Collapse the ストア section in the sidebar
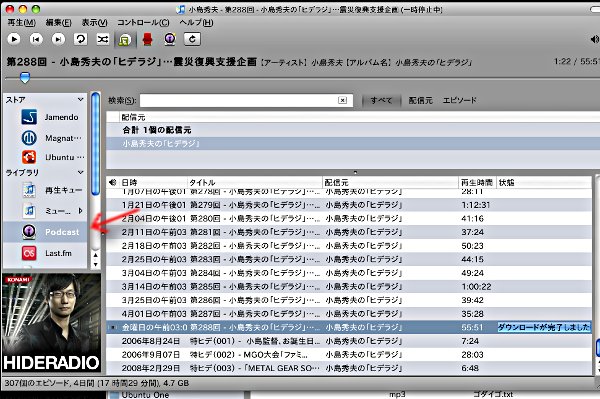 (80, 99)
